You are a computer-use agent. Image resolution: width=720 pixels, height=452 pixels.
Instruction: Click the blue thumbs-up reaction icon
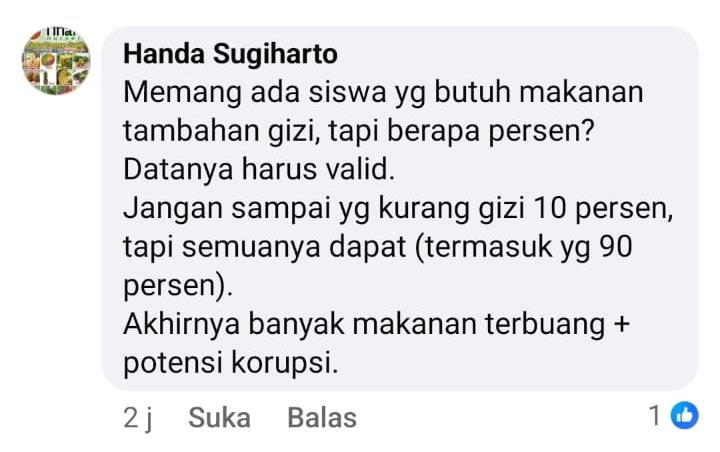(684, 415)
